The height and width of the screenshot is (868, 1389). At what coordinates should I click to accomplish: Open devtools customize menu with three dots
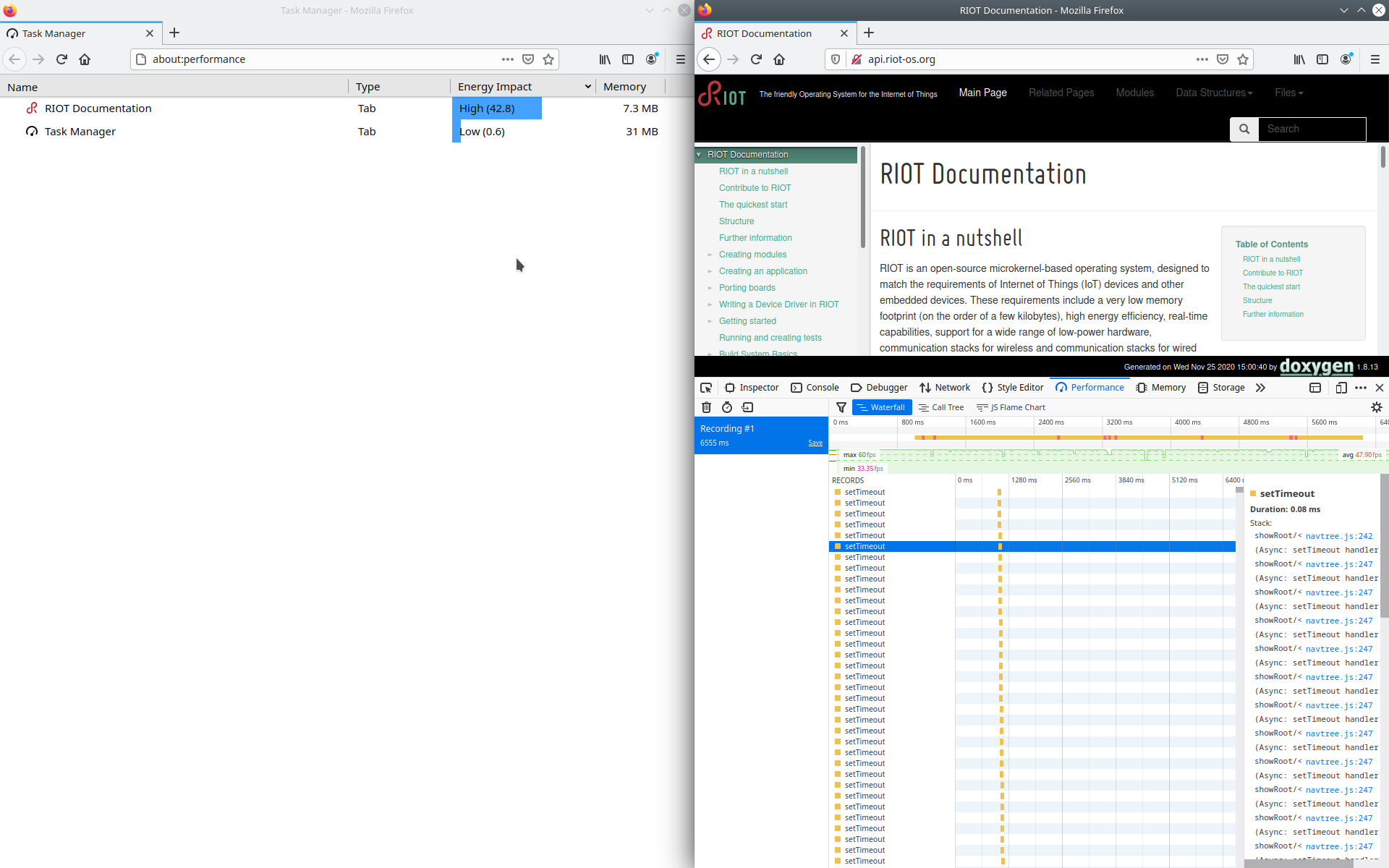tap(1361, 388)
